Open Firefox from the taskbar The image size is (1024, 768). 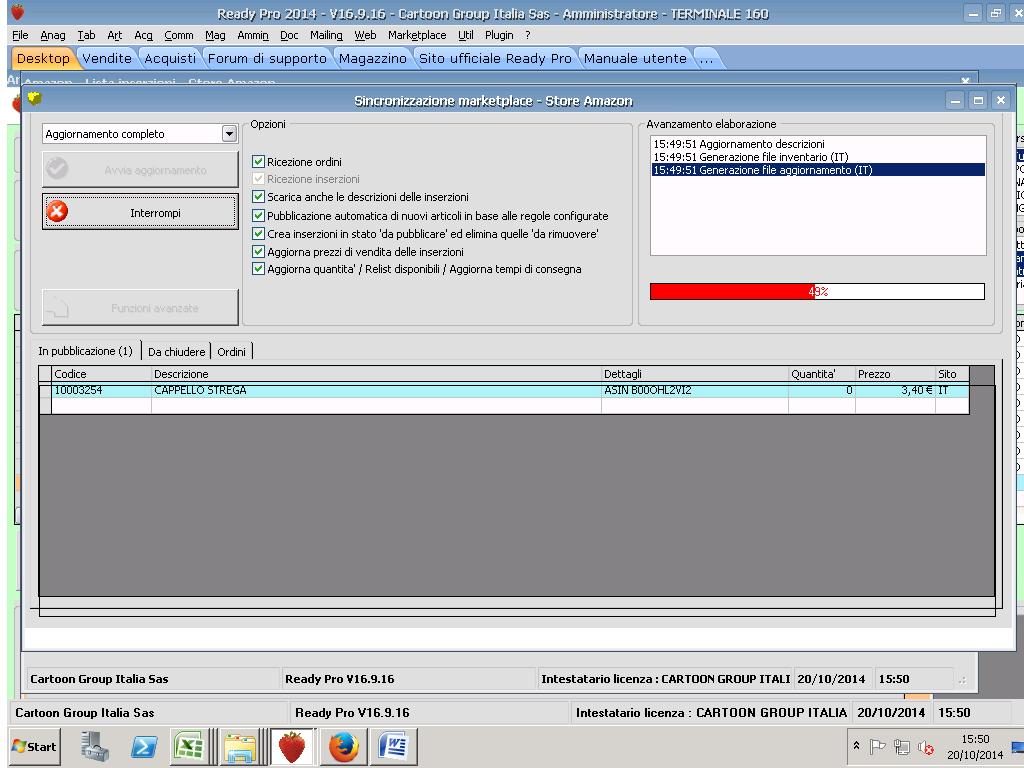click(344, 746)
